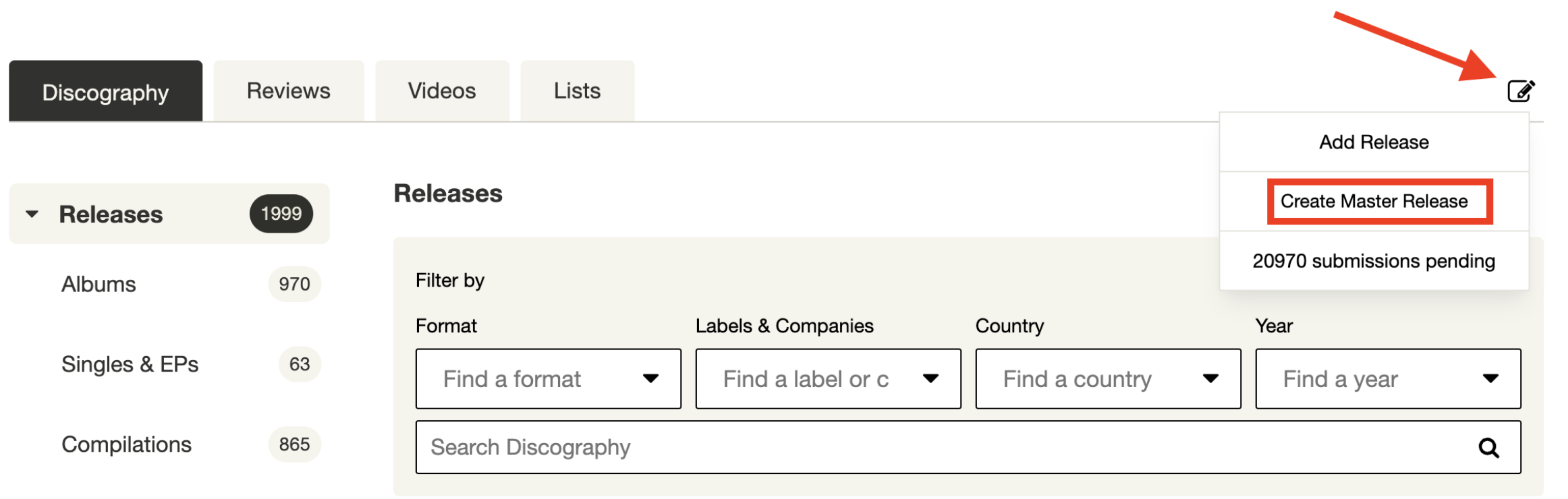Viewport: 1568px width, 499px height.
Task: Open the Labels & Companies dropdown
Action: [828, 379]
